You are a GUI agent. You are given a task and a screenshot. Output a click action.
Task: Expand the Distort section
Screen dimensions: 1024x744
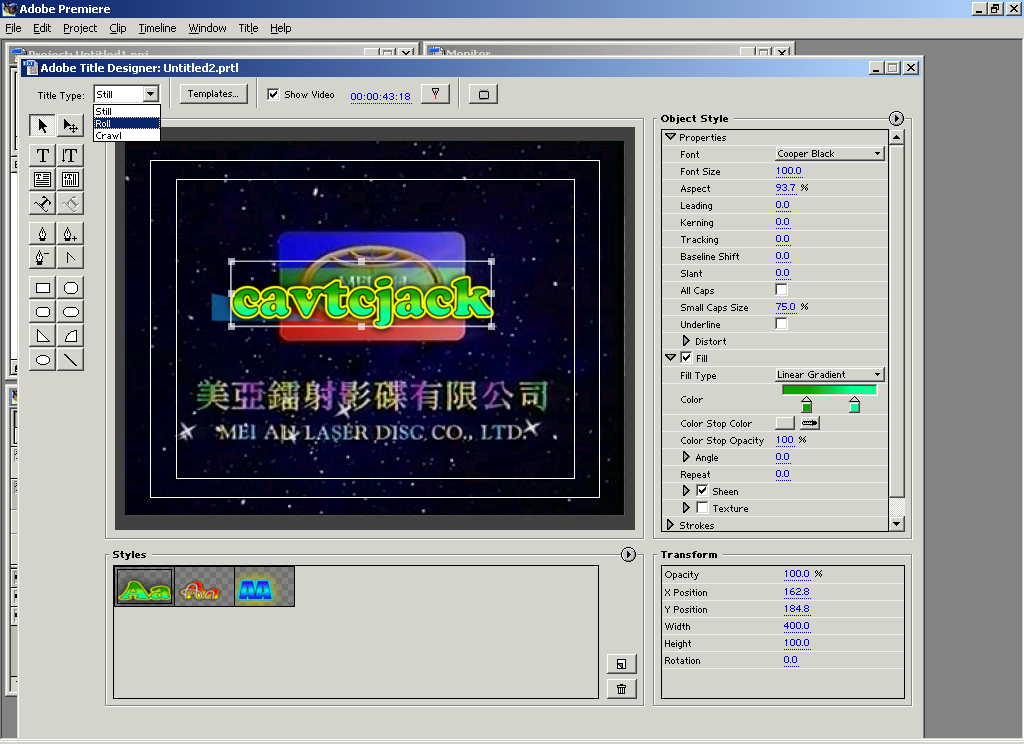coord(686,341)
